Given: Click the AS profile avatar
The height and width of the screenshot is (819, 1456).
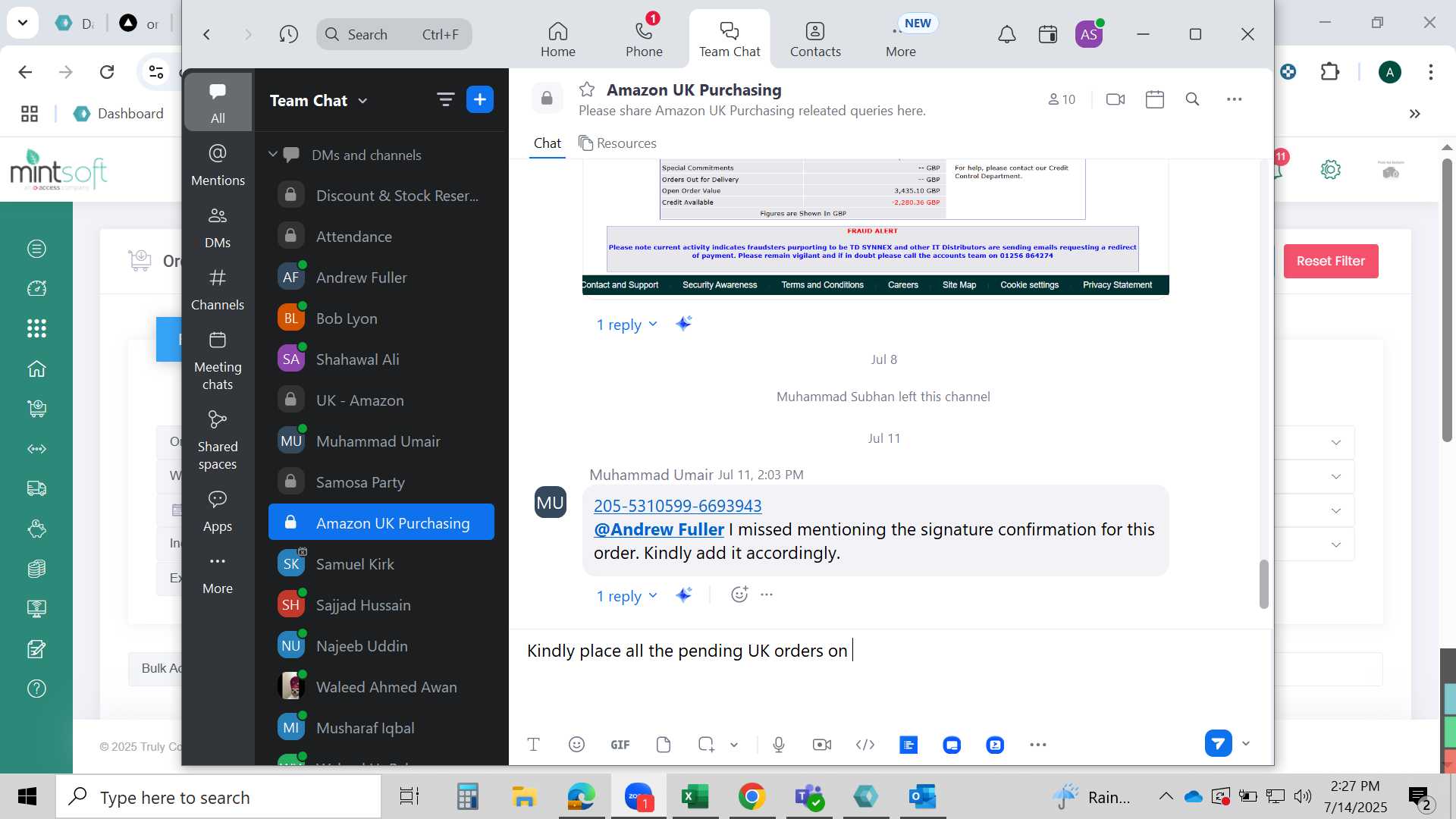Looking at the screenshot, I should (1089, 34).
